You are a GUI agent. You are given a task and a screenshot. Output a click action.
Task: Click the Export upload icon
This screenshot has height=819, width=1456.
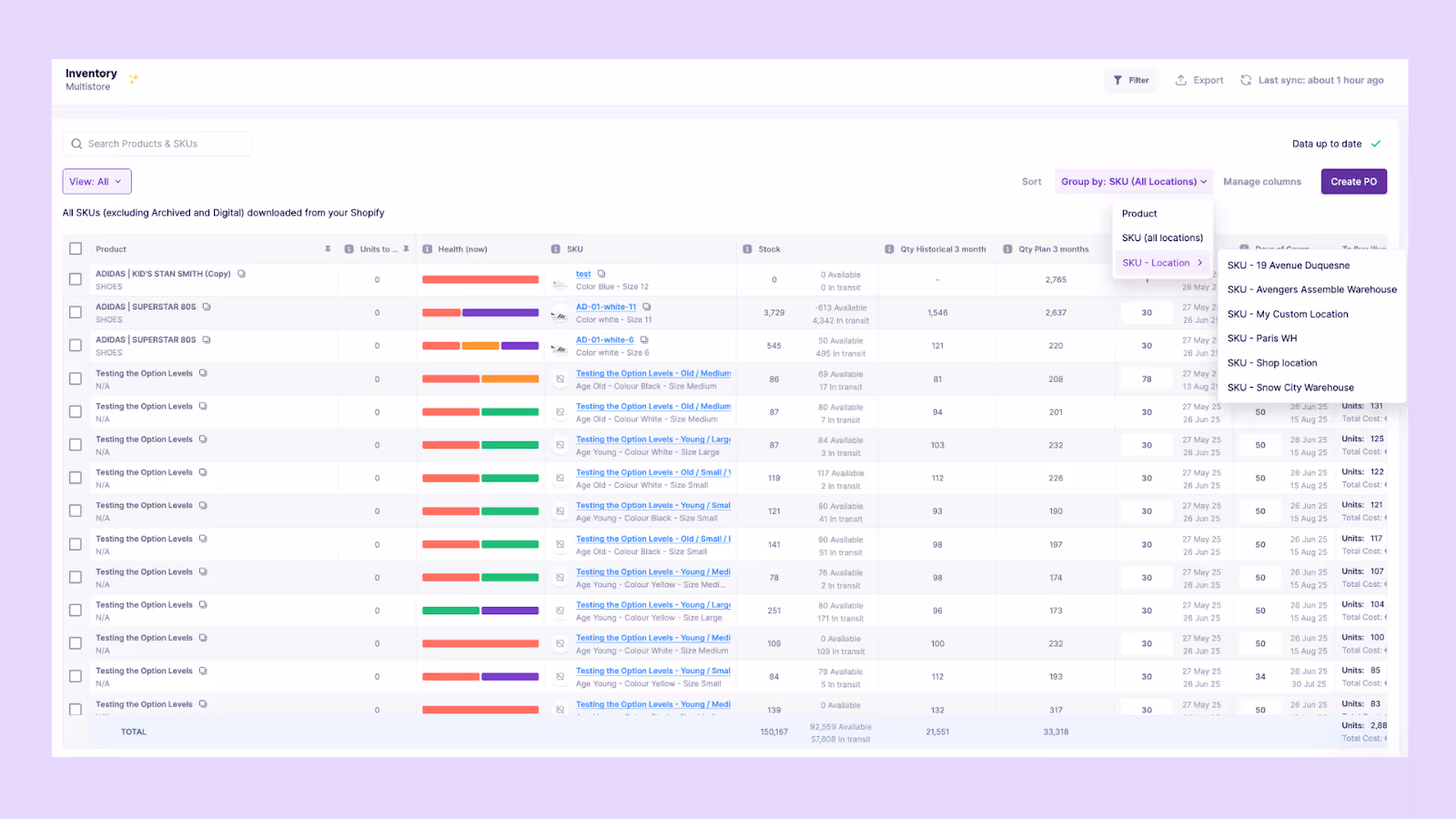[1180, 80]
